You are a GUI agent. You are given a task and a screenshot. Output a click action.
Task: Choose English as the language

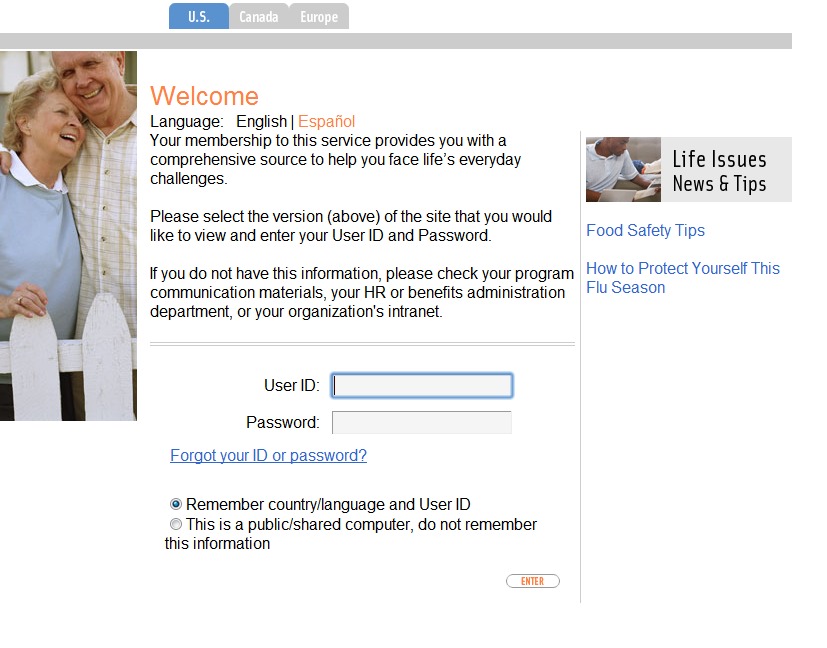pyautogui.click(x=261, y=121)
